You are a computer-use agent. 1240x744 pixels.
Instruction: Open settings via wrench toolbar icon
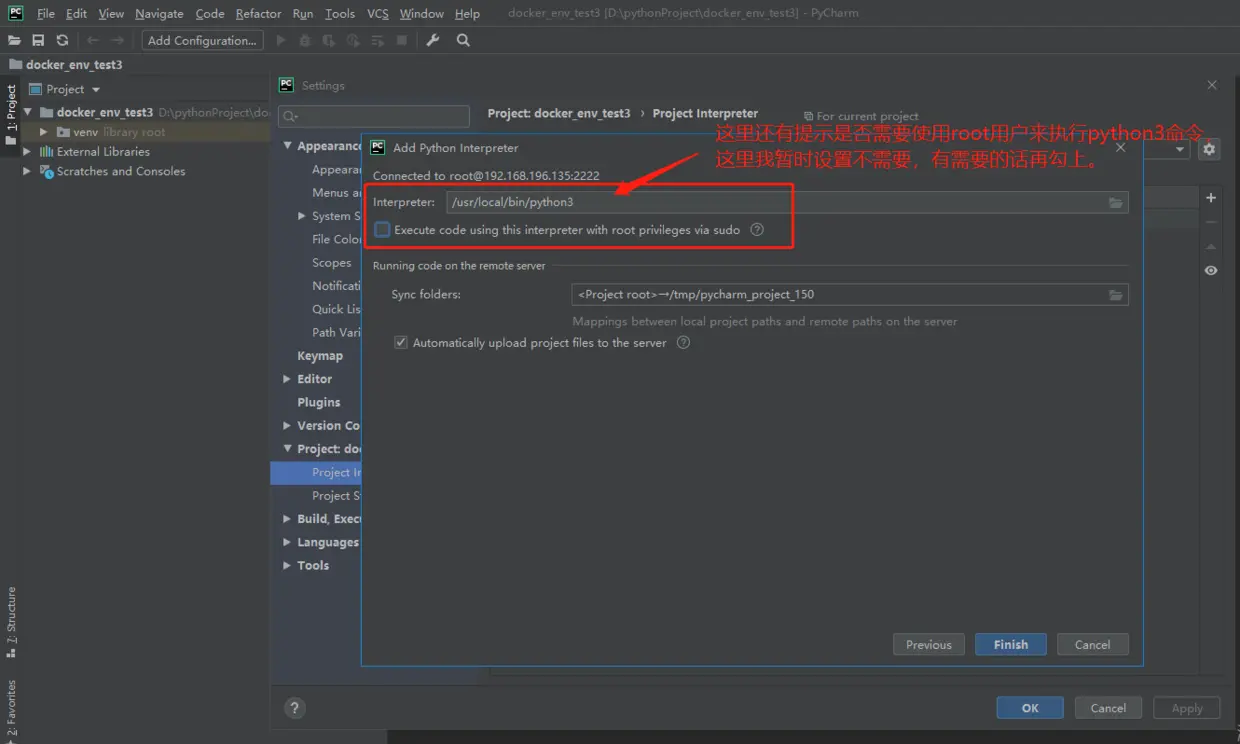pyautogui.click(x=433, y=40)
